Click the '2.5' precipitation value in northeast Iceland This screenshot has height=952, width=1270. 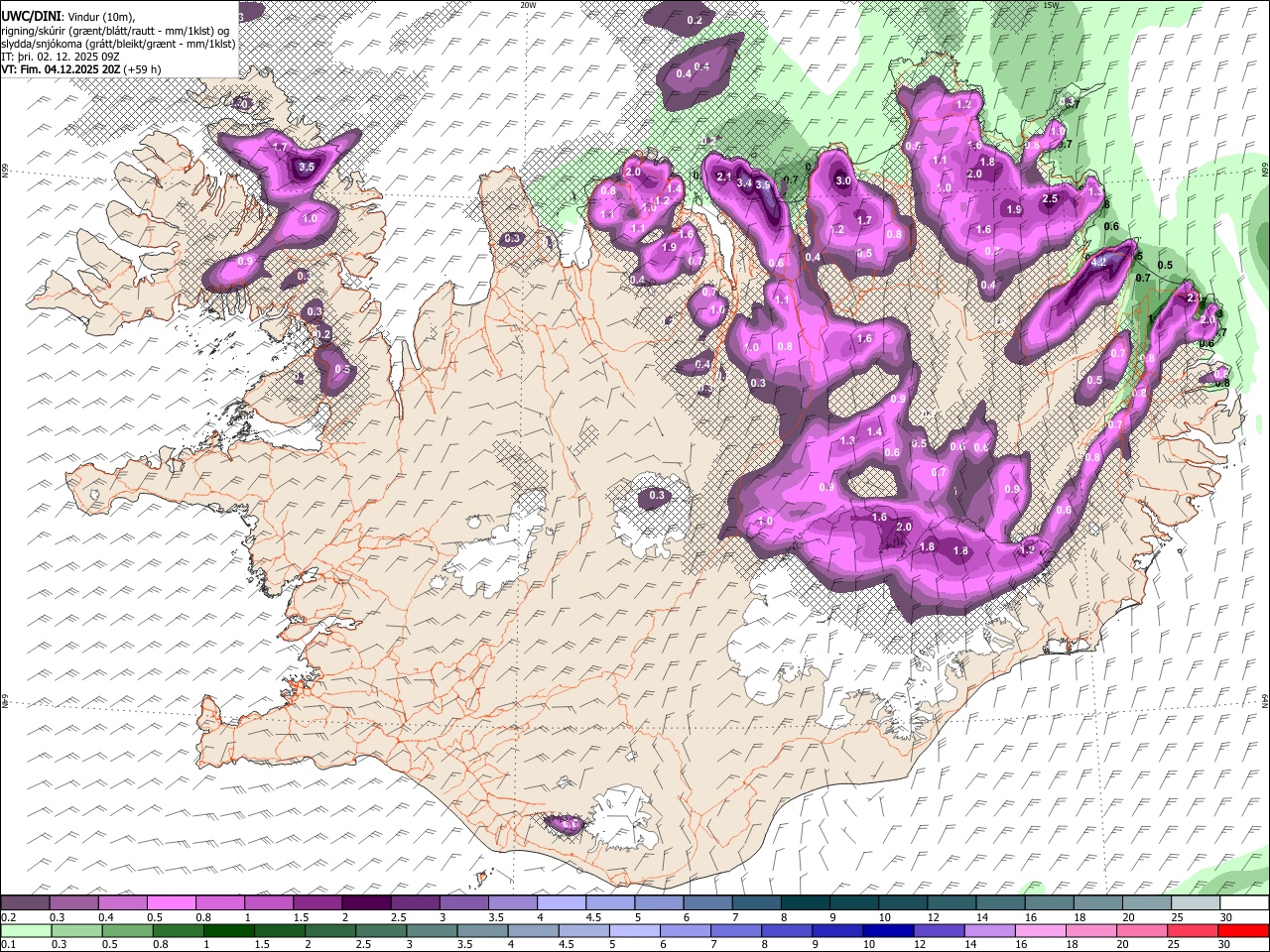1051,199
